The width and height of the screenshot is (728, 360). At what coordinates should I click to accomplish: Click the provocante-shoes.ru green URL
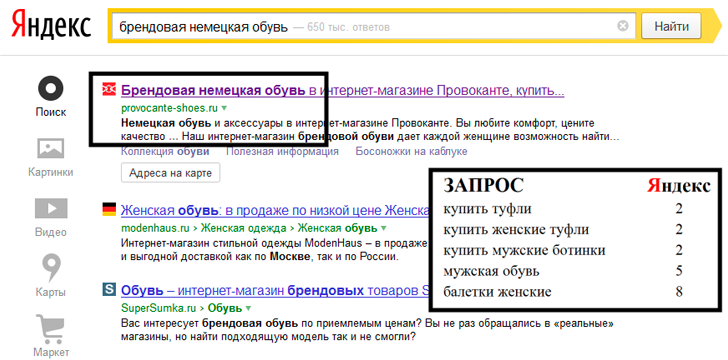pyautogui.click(x=169, y=108)
